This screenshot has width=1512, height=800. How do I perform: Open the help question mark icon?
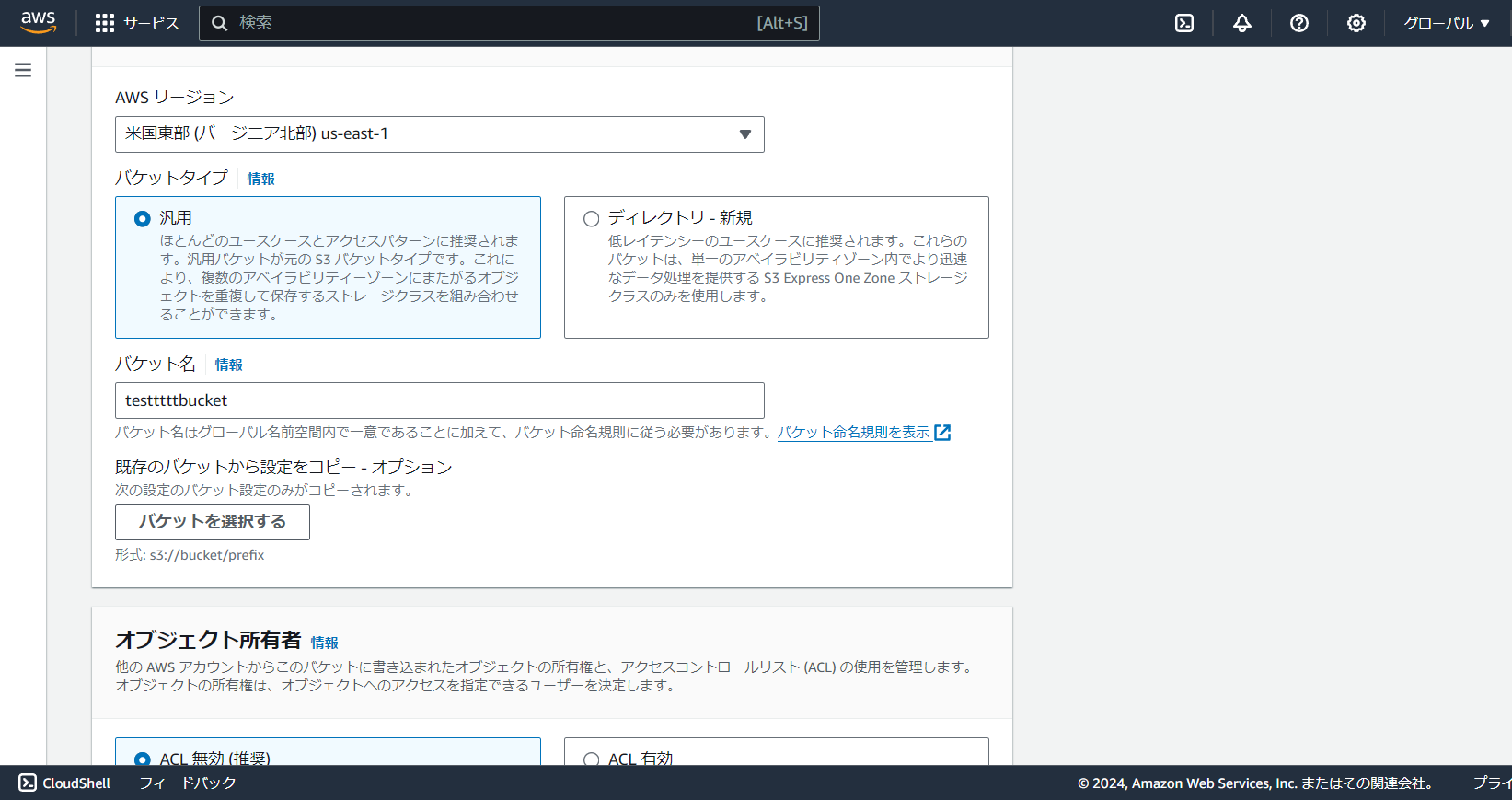click(1299, 23)
